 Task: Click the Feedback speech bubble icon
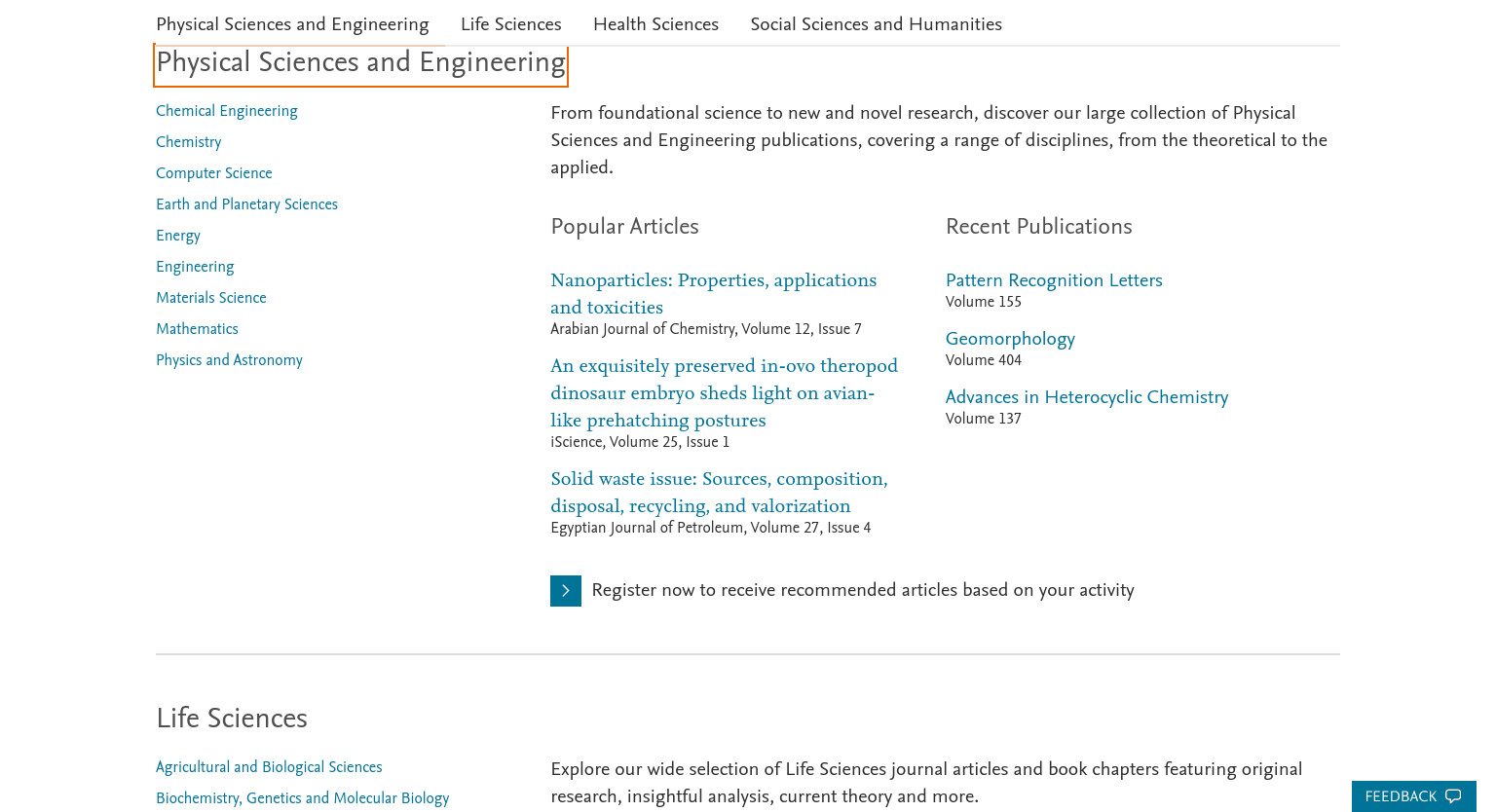pyautogui.click(x=1452, y=796)
